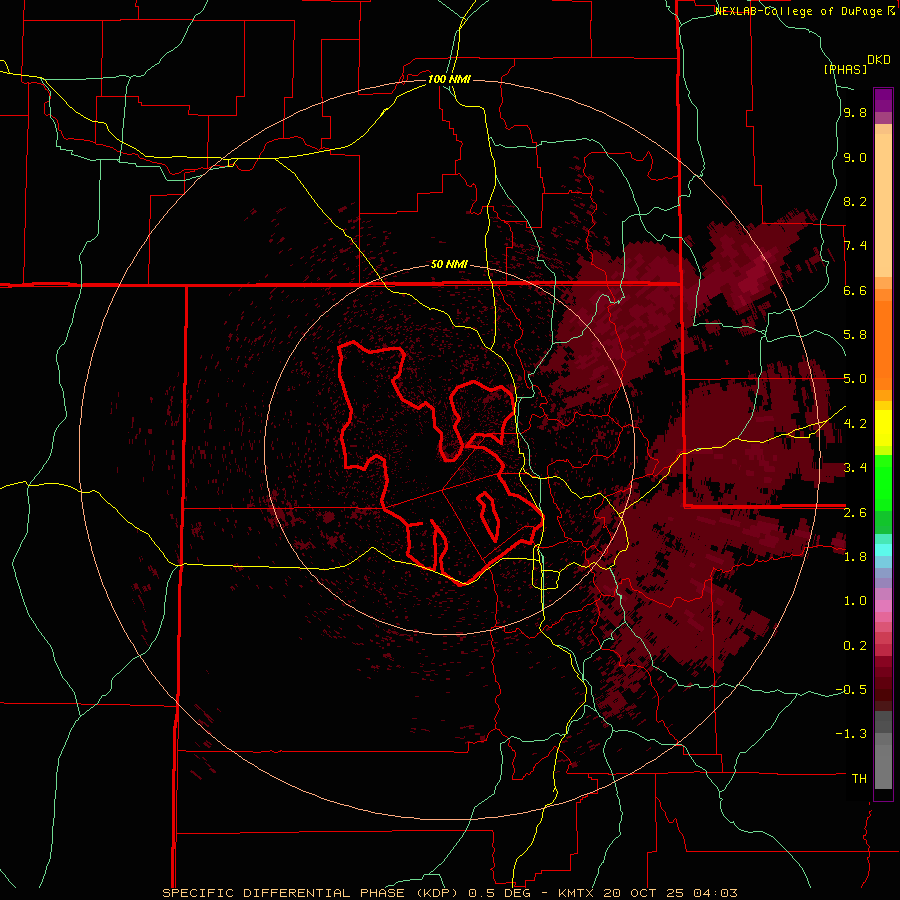Click the 50 NMI range ring label
The width and height of the screenshot is (900, 900).
(x=449, y=264)
